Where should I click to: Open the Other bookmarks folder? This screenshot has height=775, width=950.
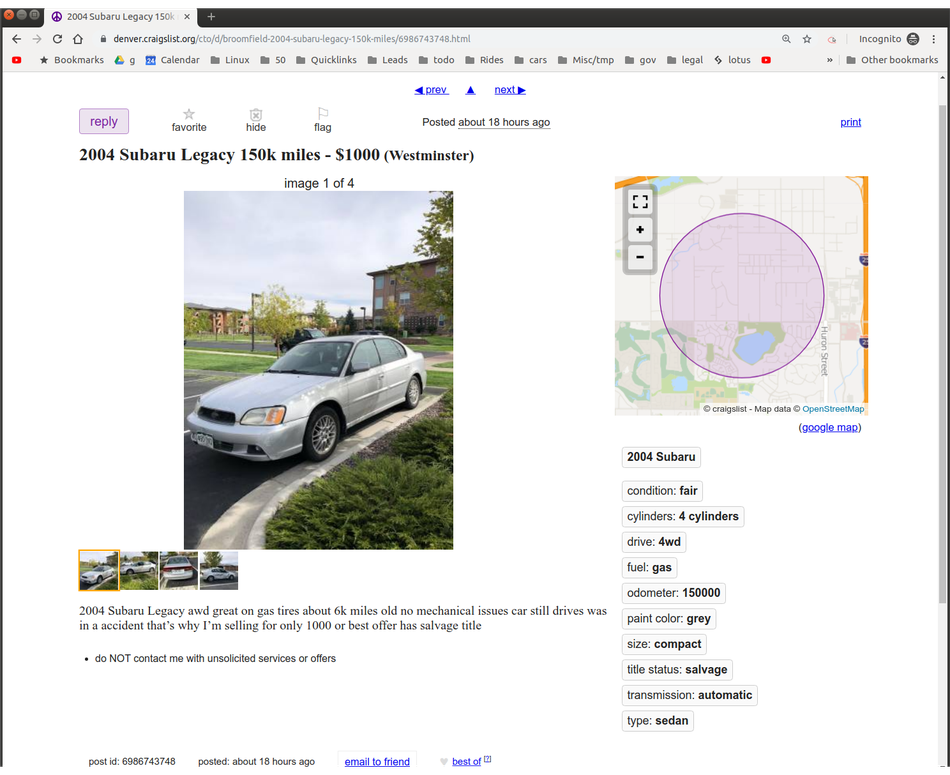coord(892,60)
